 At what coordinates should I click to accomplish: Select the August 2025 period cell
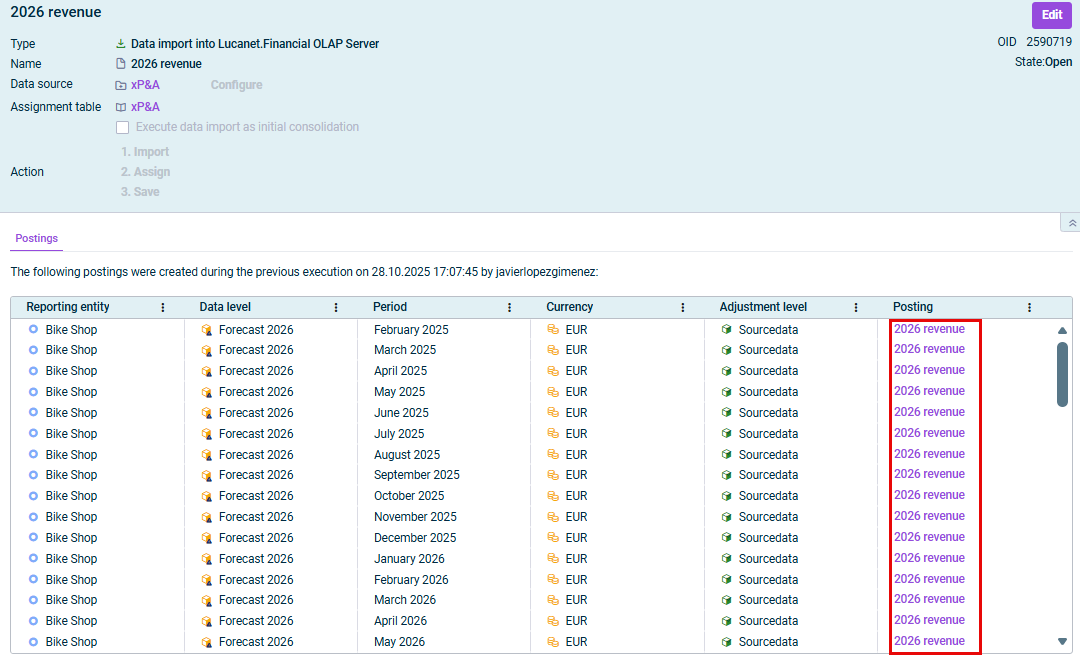407,455
